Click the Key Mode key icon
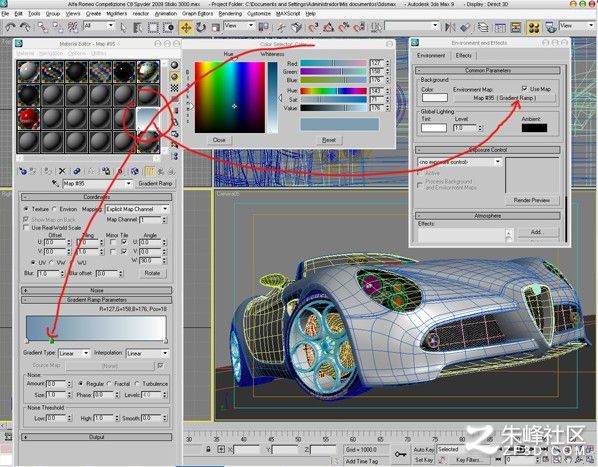 tap(400, 454)
